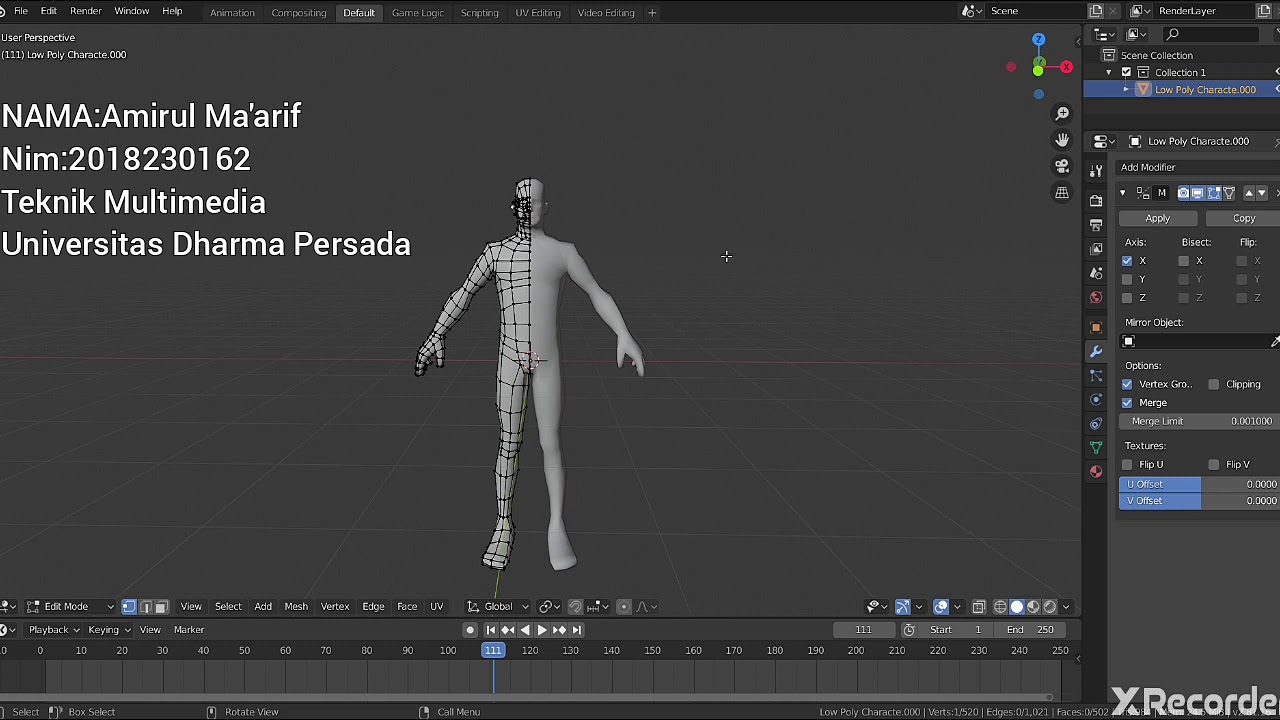Collapse the Mirror modifier panel triangle

1123,193
